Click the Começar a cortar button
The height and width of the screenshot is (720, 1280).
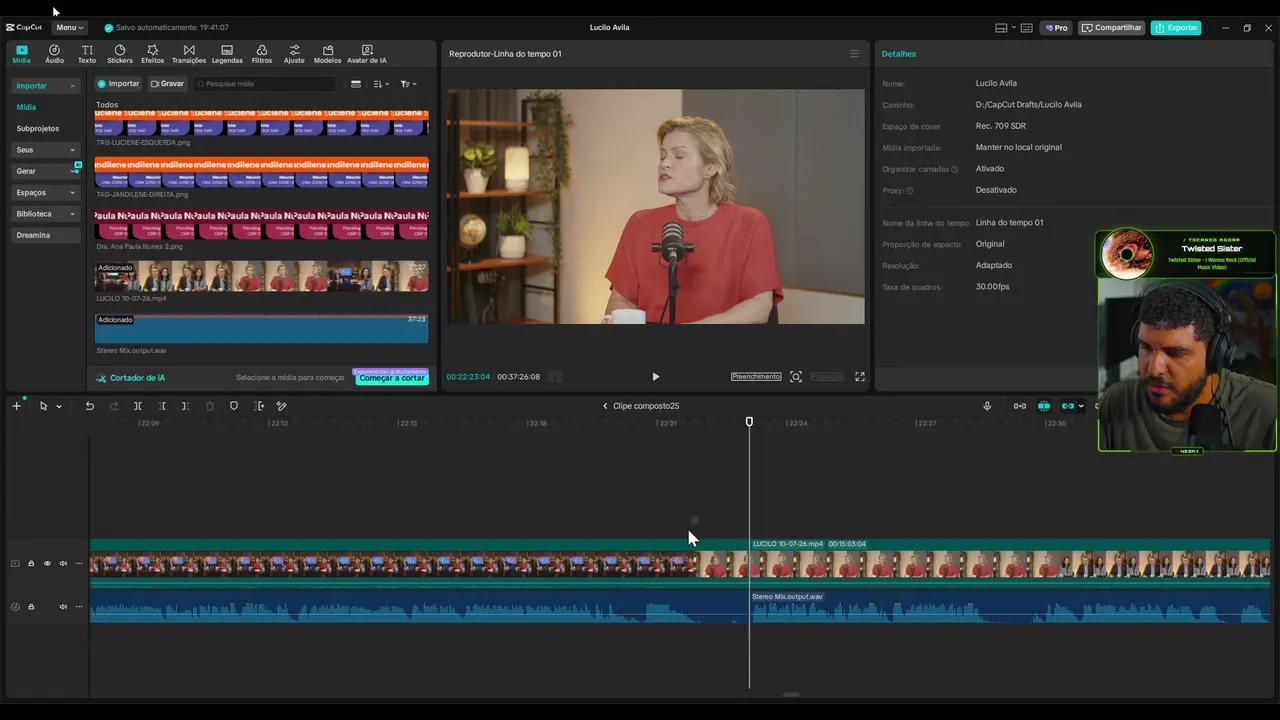point(391,378)
